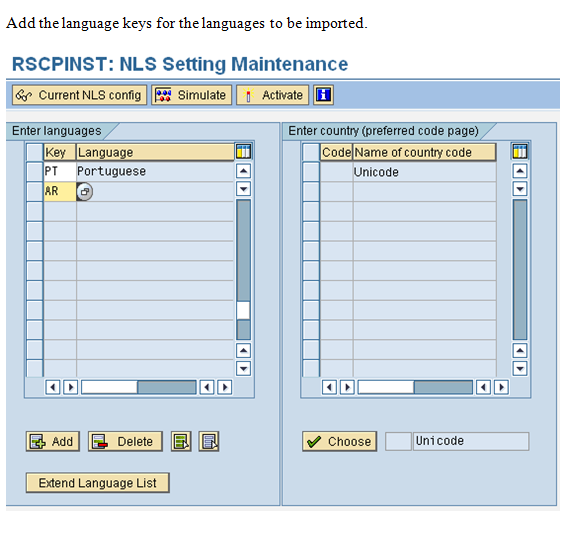Viewport: 580px width, 538px height.
Task: Click the Choose button
Action: coord(340,441)
